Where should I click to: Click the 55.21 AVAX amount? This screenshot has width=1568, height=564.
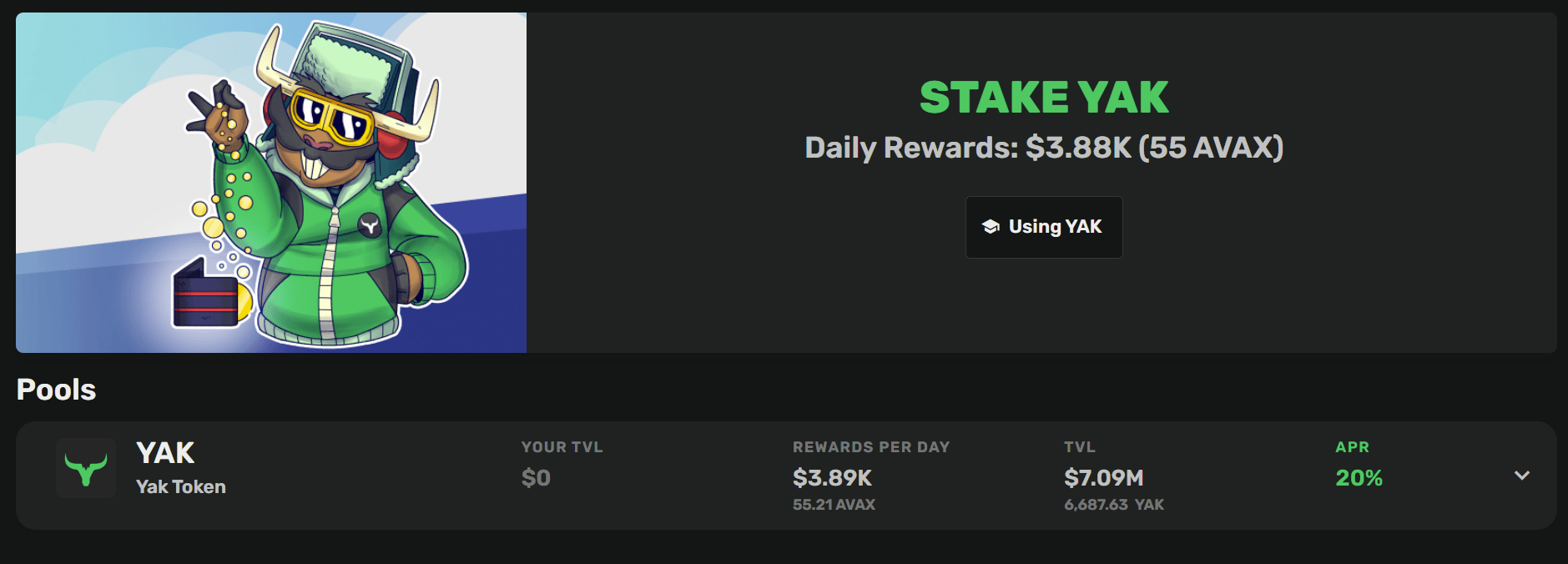click(834, 505)
